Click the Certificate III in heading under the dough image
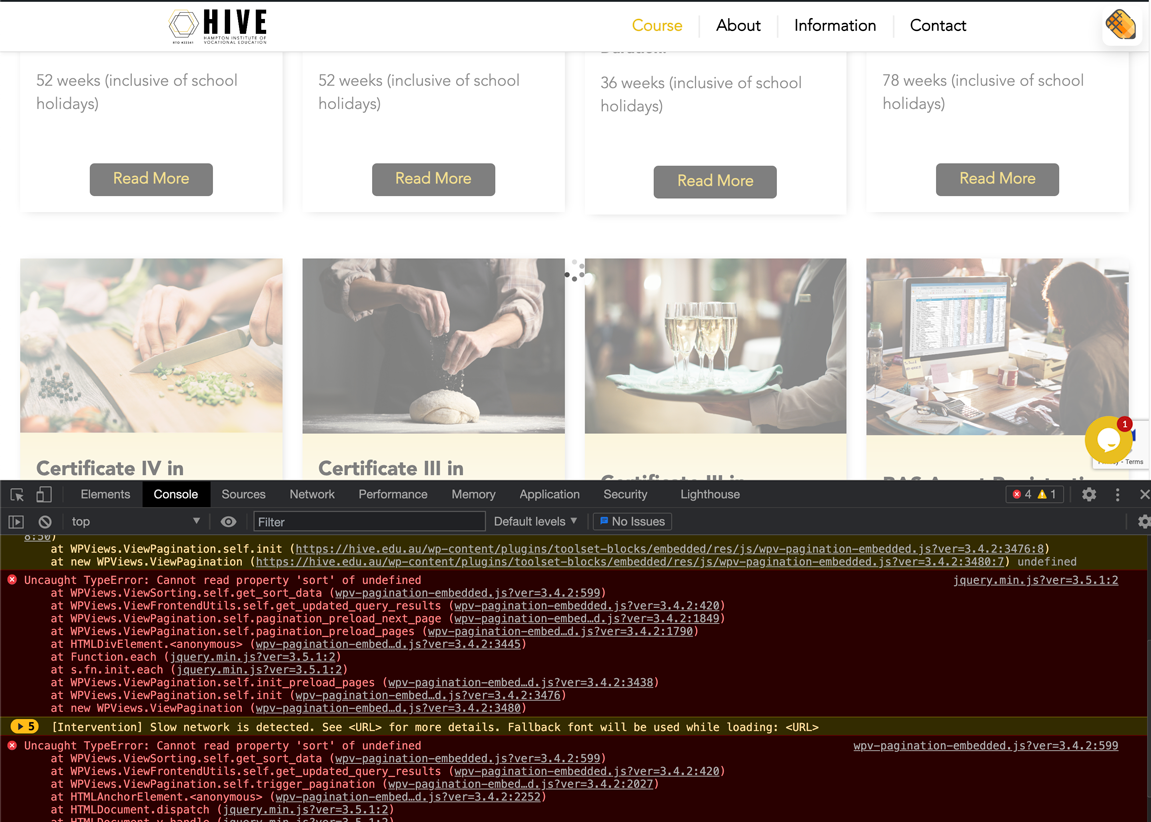The image size is (1151, 822). point(391,468)
